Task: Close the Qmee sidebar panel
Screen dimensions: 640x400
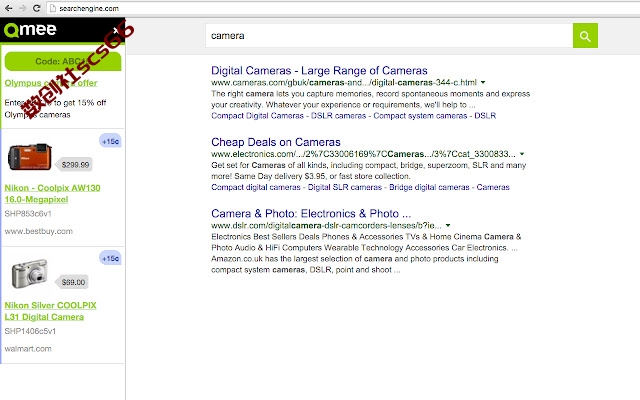Action: pyautogui.click(x=116, y=30)
